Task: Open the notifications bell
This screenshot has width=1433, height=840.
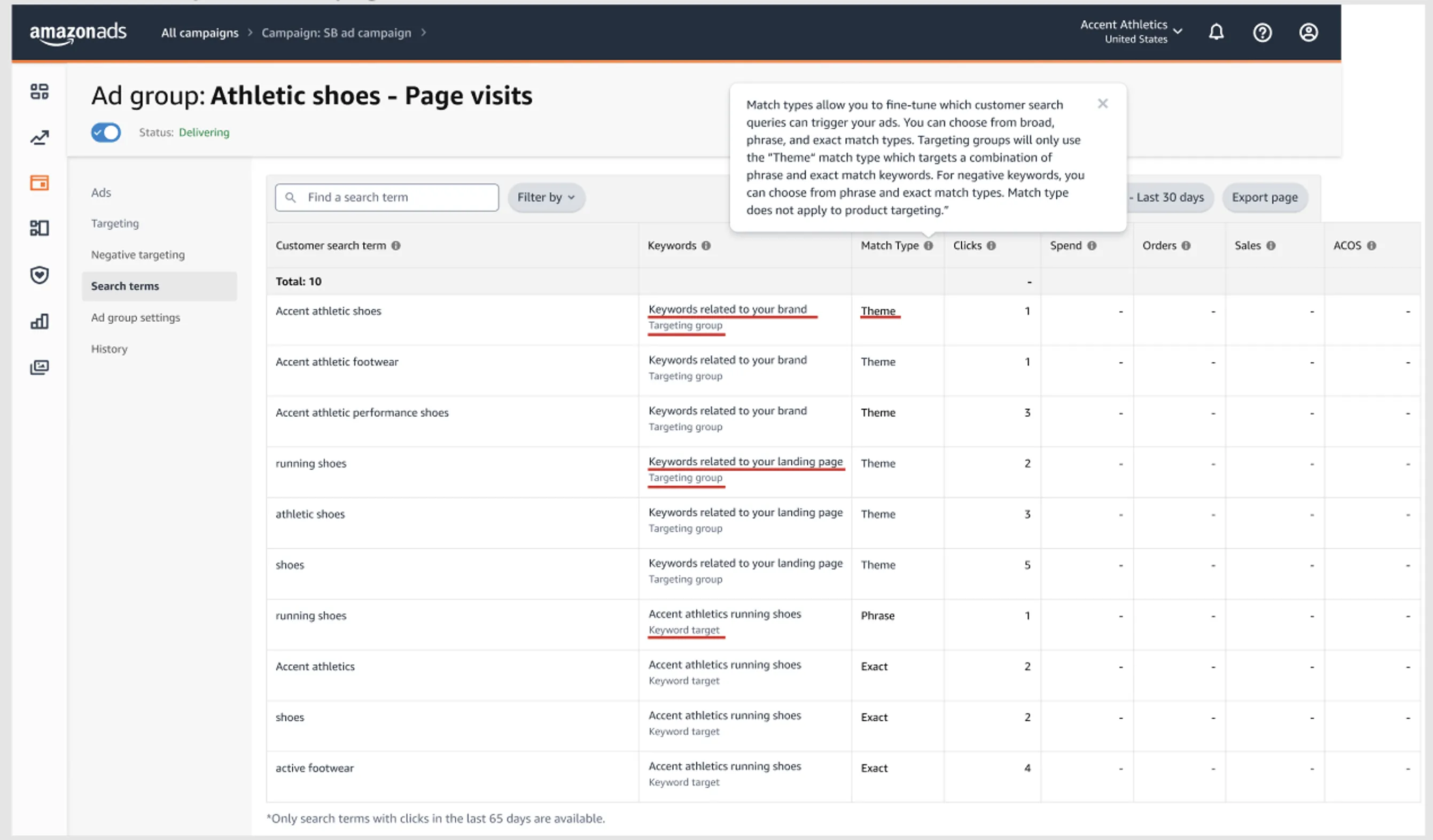Action: (1216, 33)
